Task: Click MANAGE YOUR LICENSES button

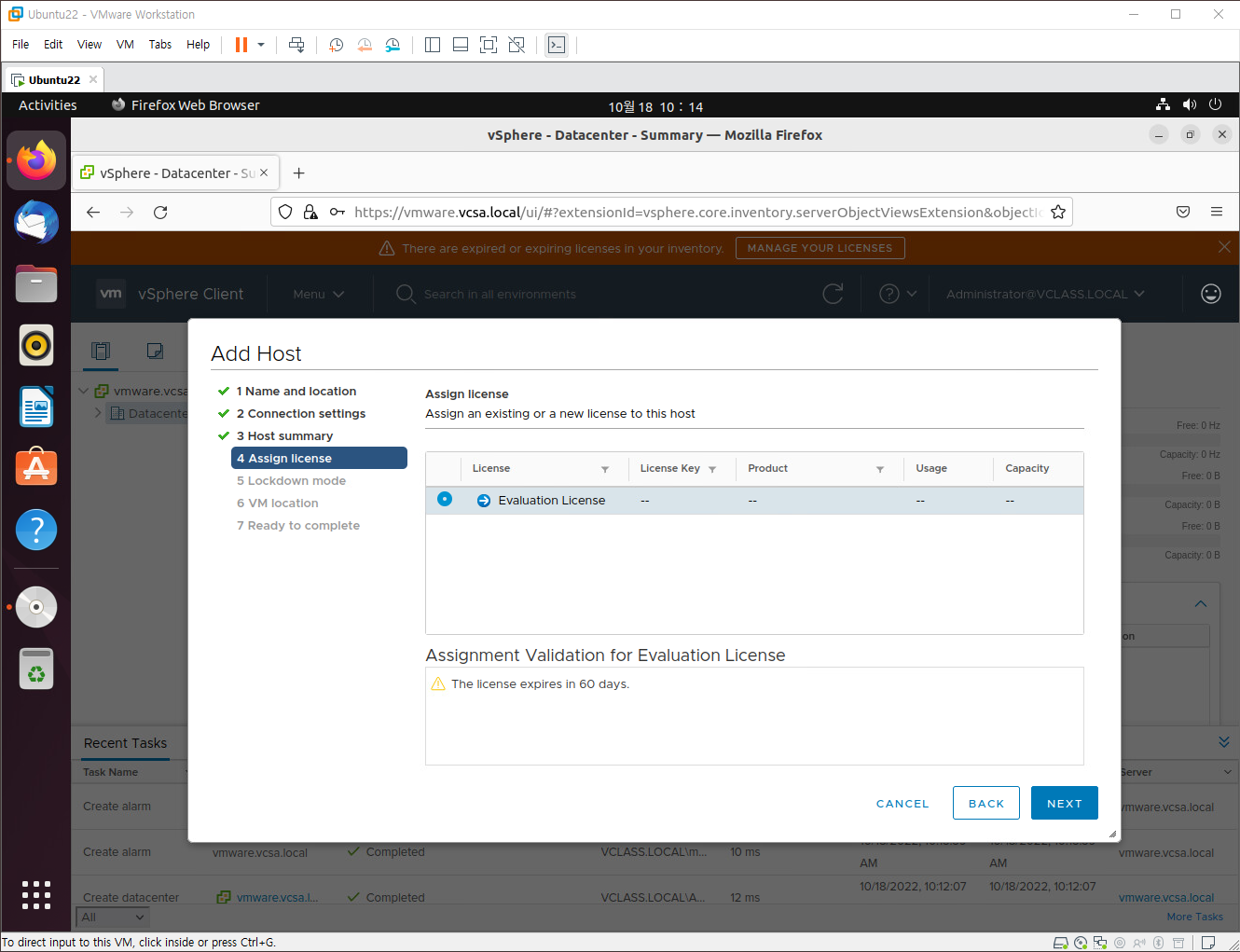Action: pos(820,248)
